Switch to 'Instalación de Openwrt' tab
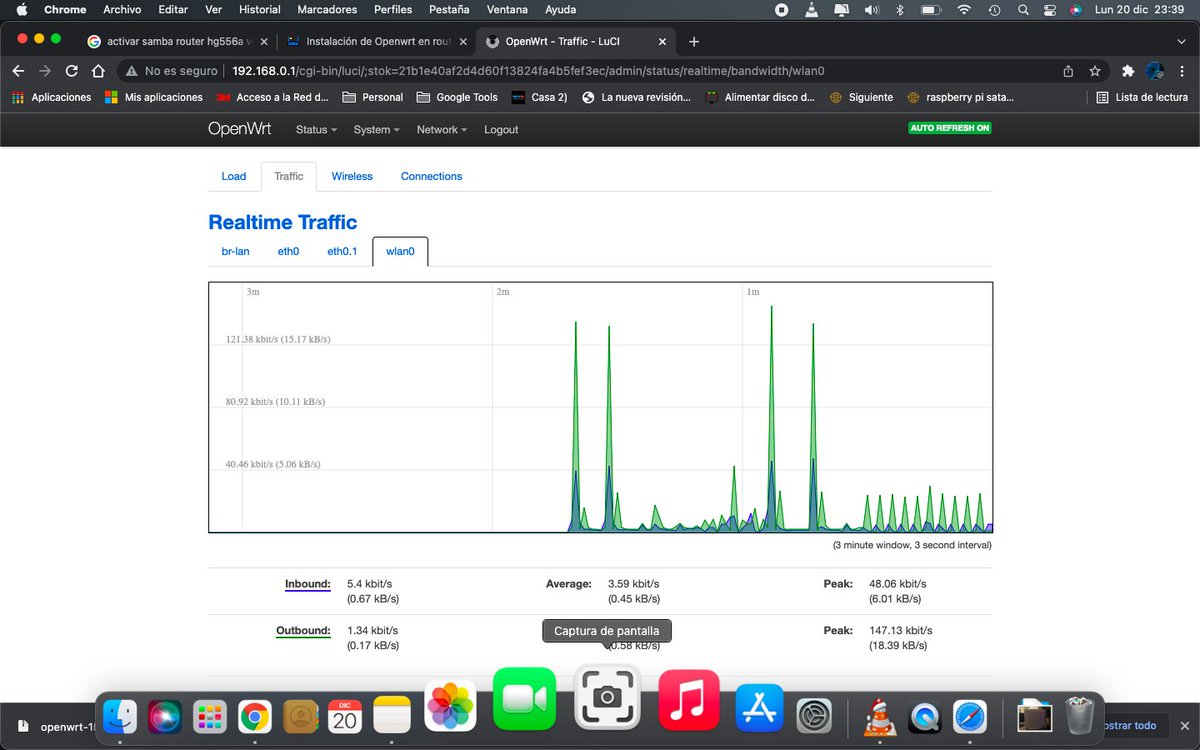This screenshot has height=750, width=1200. pos(372,41)
